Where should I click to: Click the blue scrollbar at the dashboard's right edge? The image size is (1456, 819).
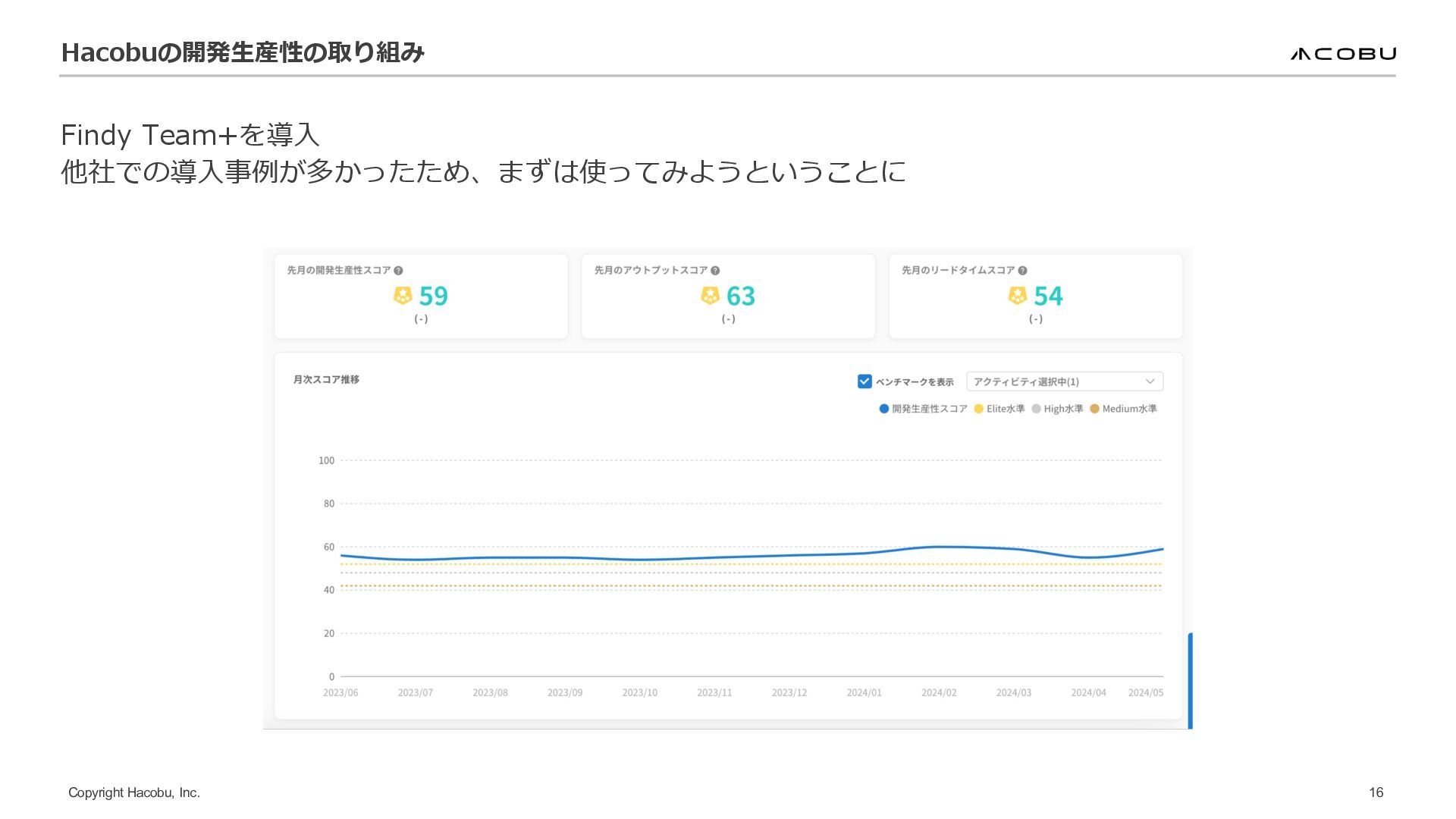pyautogui.click(x=1191, y=680)
